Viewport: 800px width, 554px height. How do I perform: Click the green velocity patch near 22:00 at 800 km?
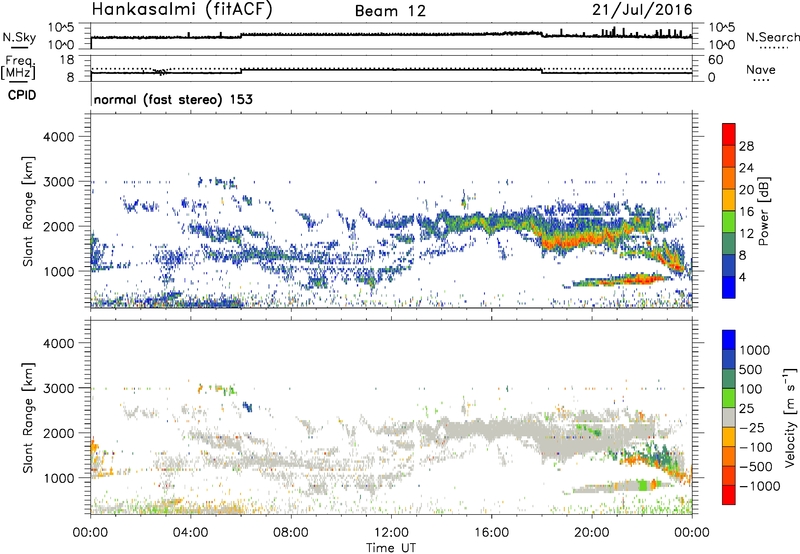pos(645,485)
